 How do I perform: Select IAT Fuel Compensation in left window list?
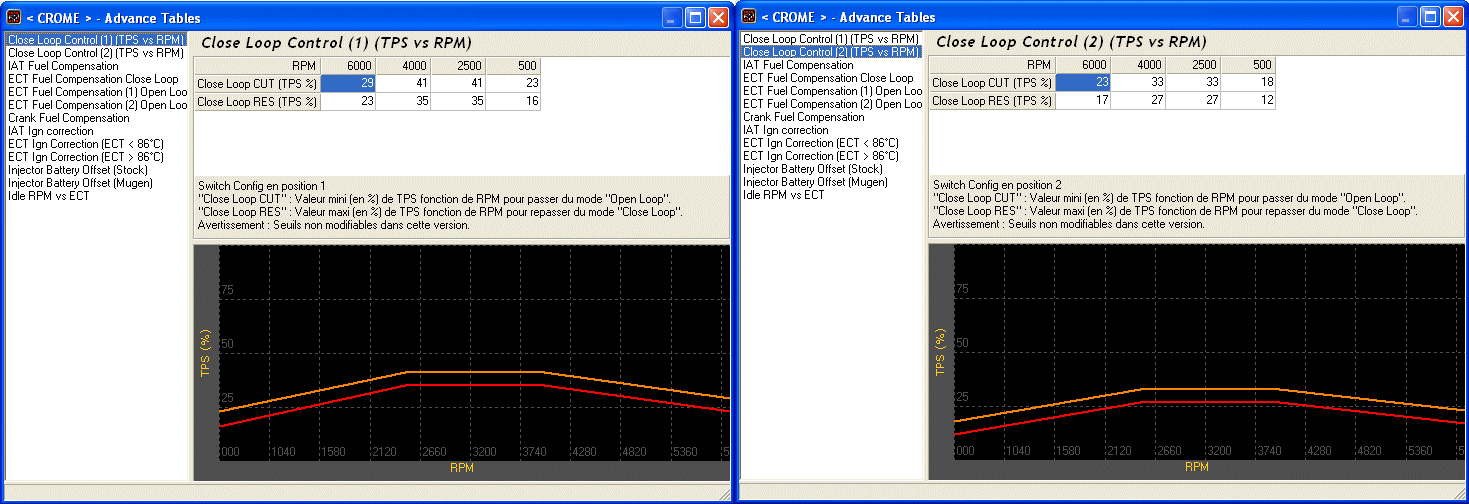63,66
